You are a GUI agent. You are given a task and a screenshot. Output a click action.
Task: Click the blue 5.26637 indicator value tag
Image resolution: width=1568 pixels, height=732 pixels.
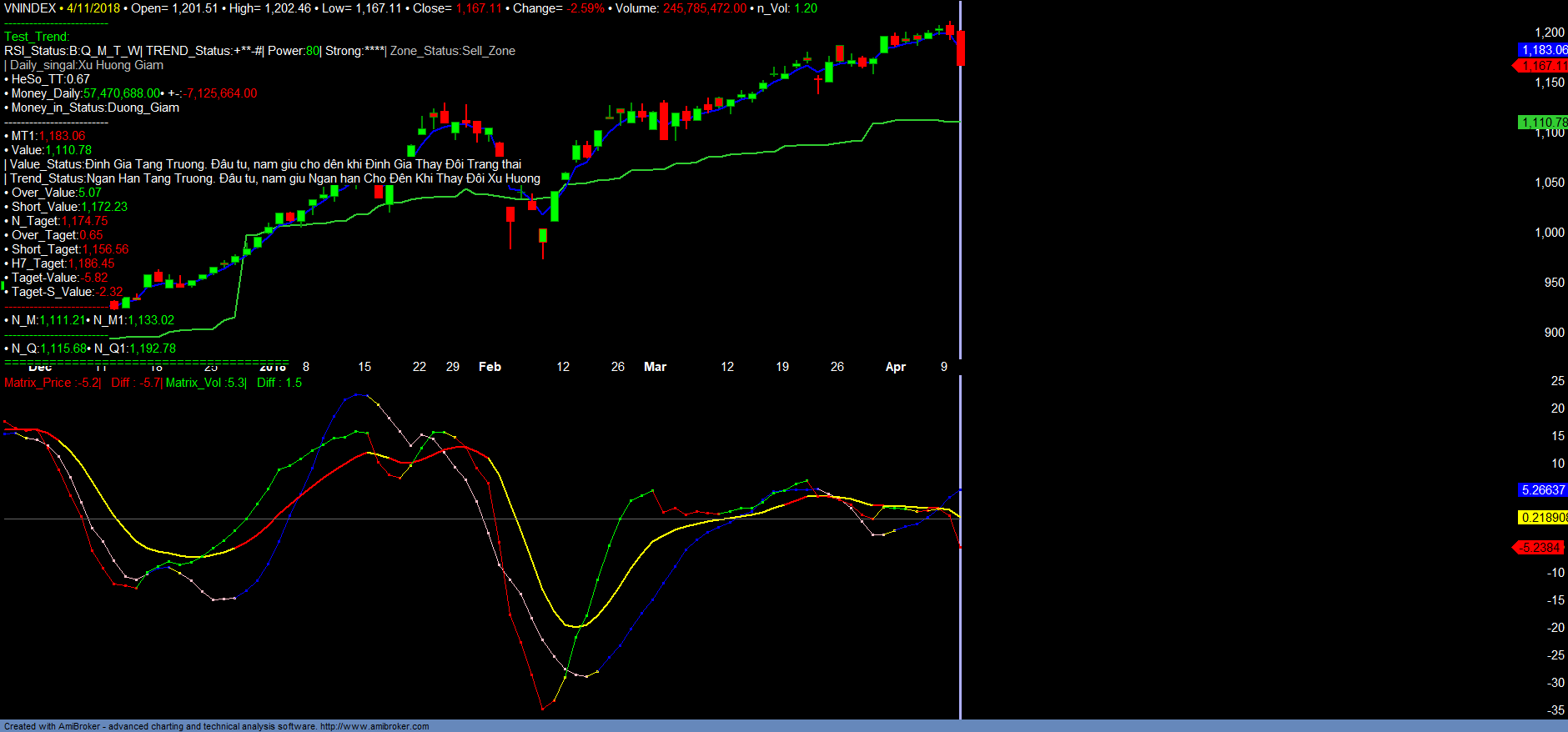point(1542,490)
